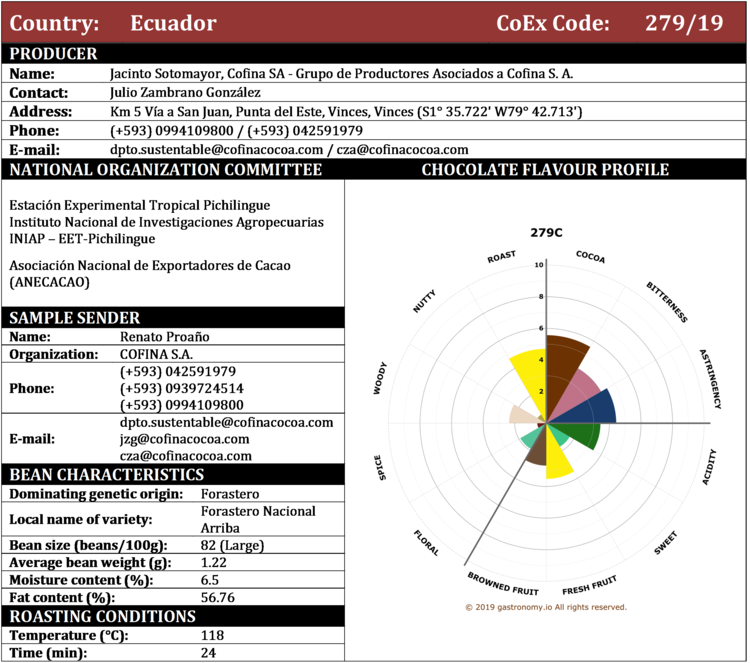
Task: Click the gastronomy.io copyright notice
Action: click(546, 607)
